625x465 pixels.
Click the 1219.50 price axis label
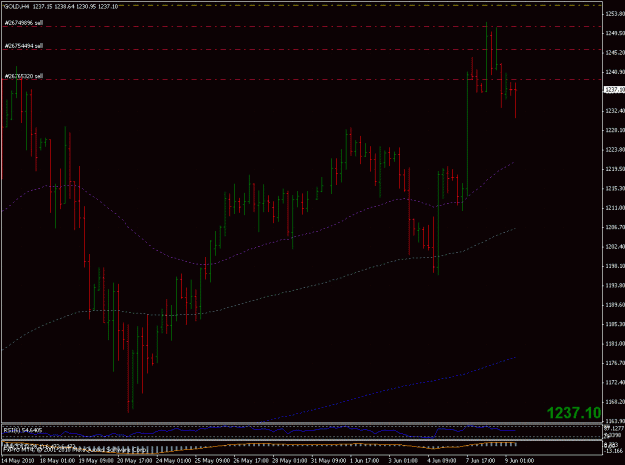coord(615,169)
